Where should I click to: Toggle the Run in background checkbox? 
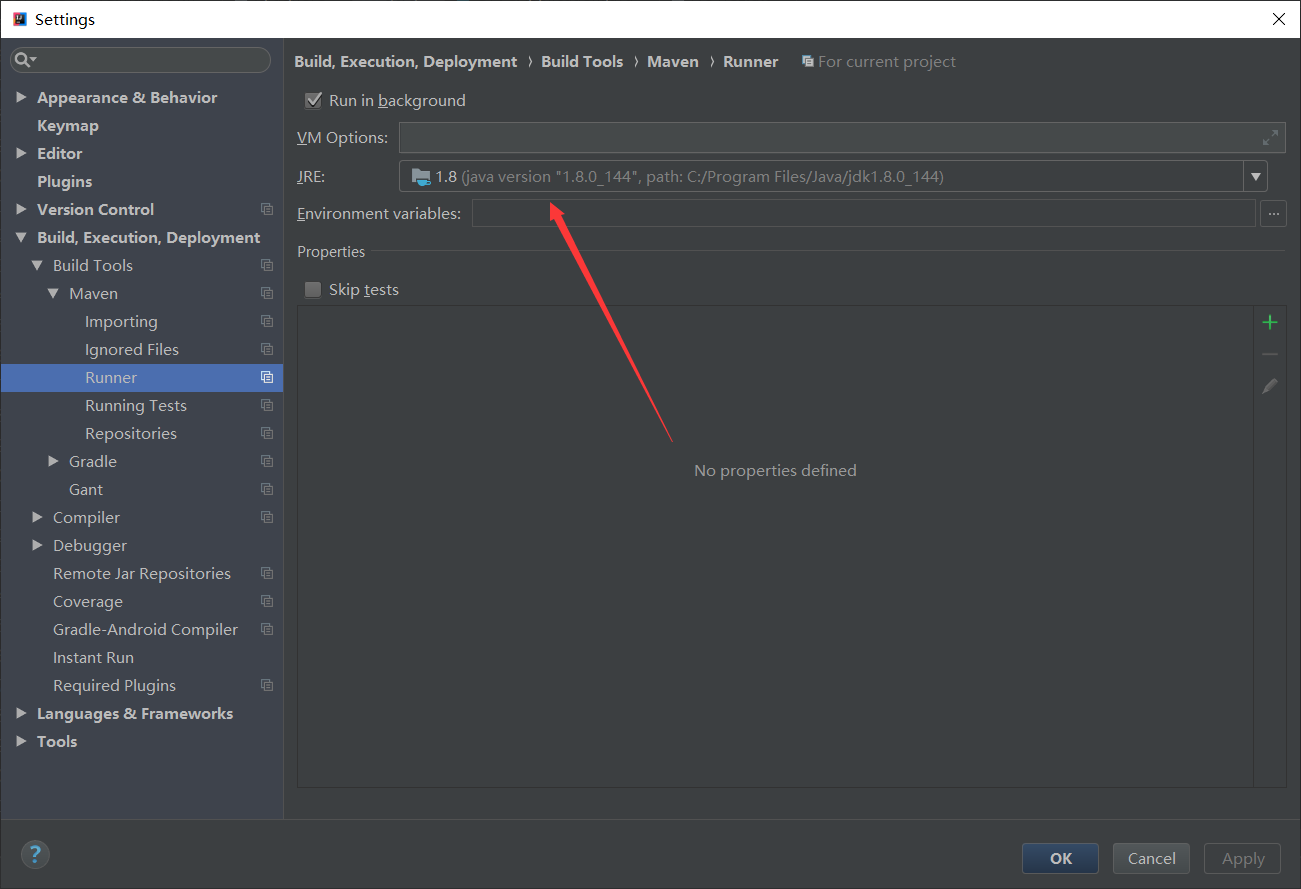[313, 100]
